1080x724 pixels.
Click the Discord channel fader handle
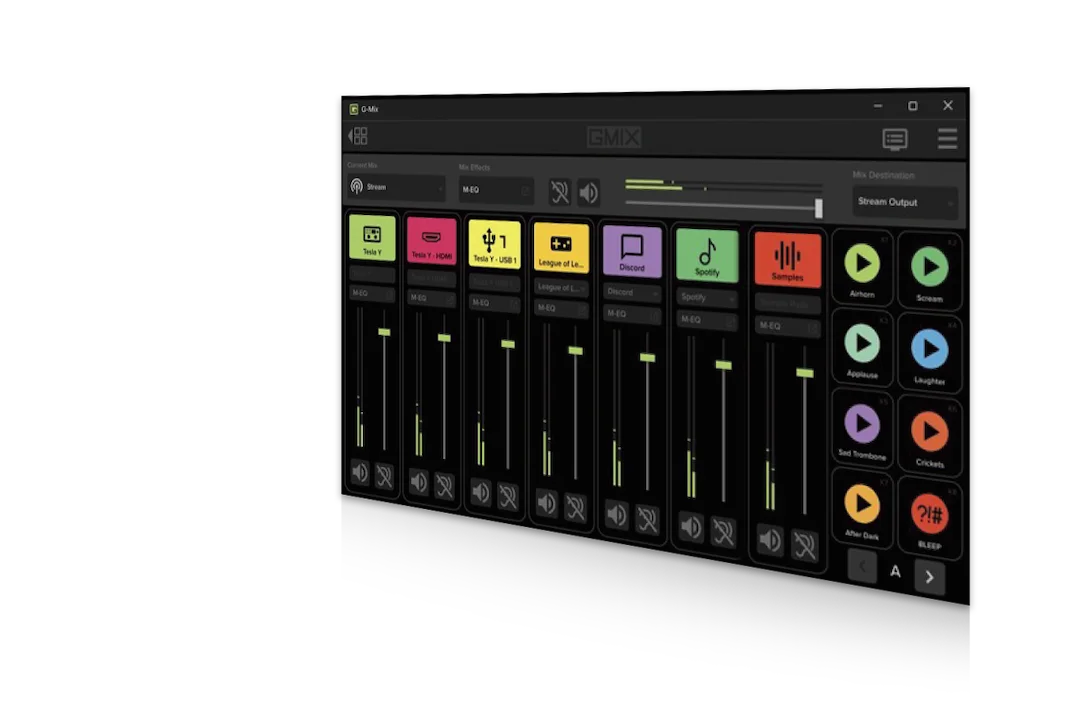pos(647,358)
